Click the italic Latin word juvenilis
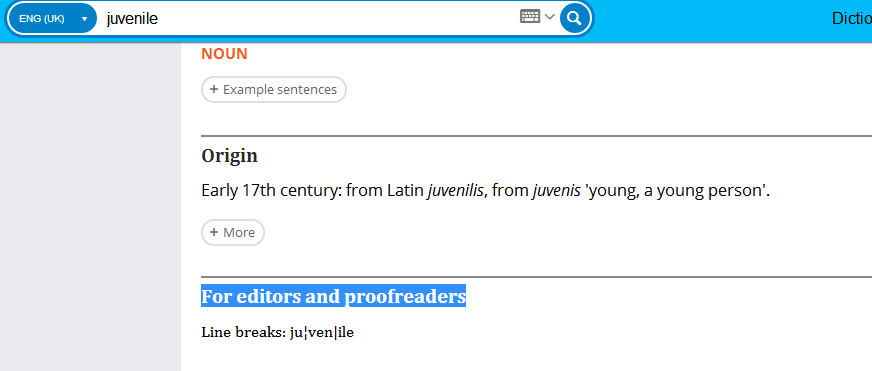872x371 pixels. (x=455, y=191)
